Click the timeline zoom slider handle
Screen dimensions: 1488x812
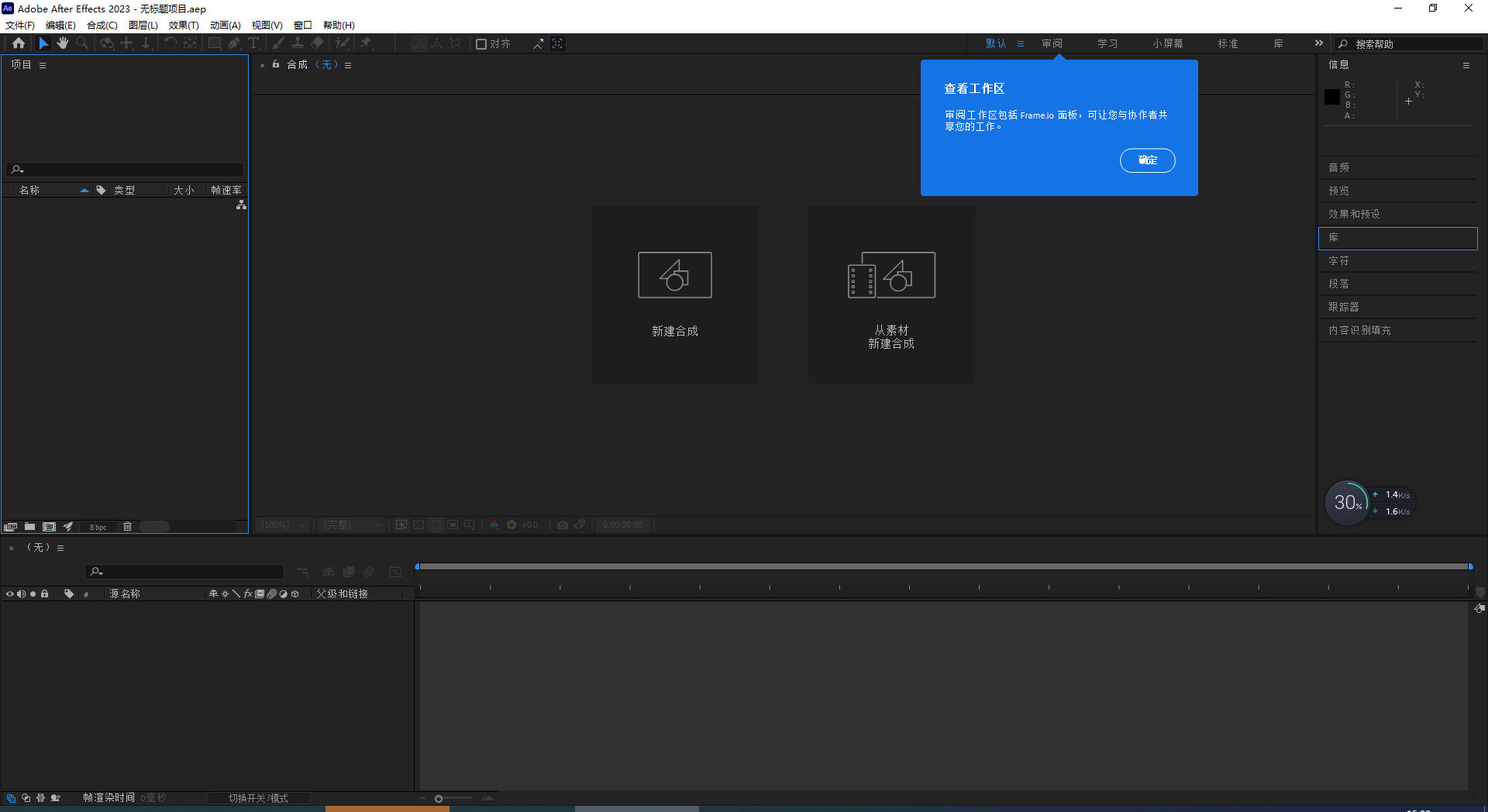point(439,799)
